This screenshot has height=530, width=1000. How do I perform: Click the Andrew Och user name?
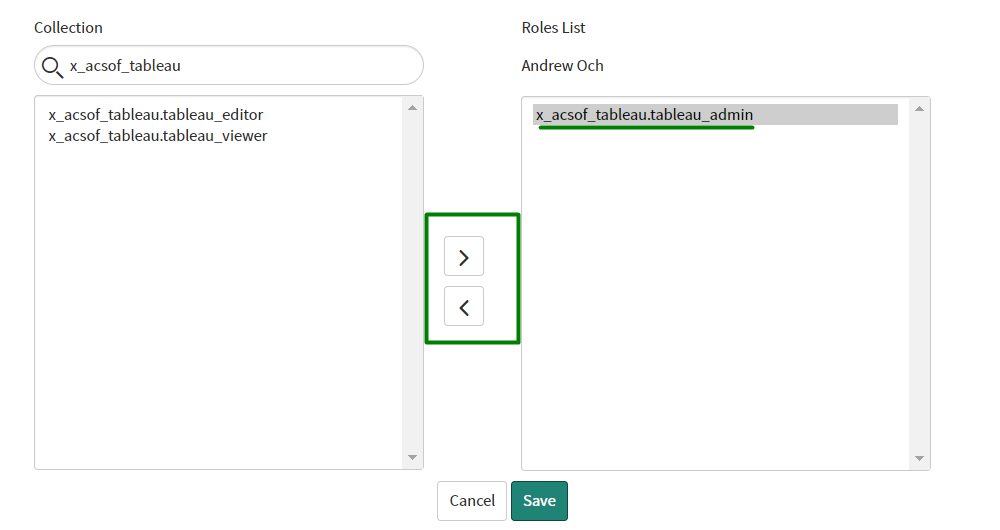pyautogui.click(x=562, y=66)
